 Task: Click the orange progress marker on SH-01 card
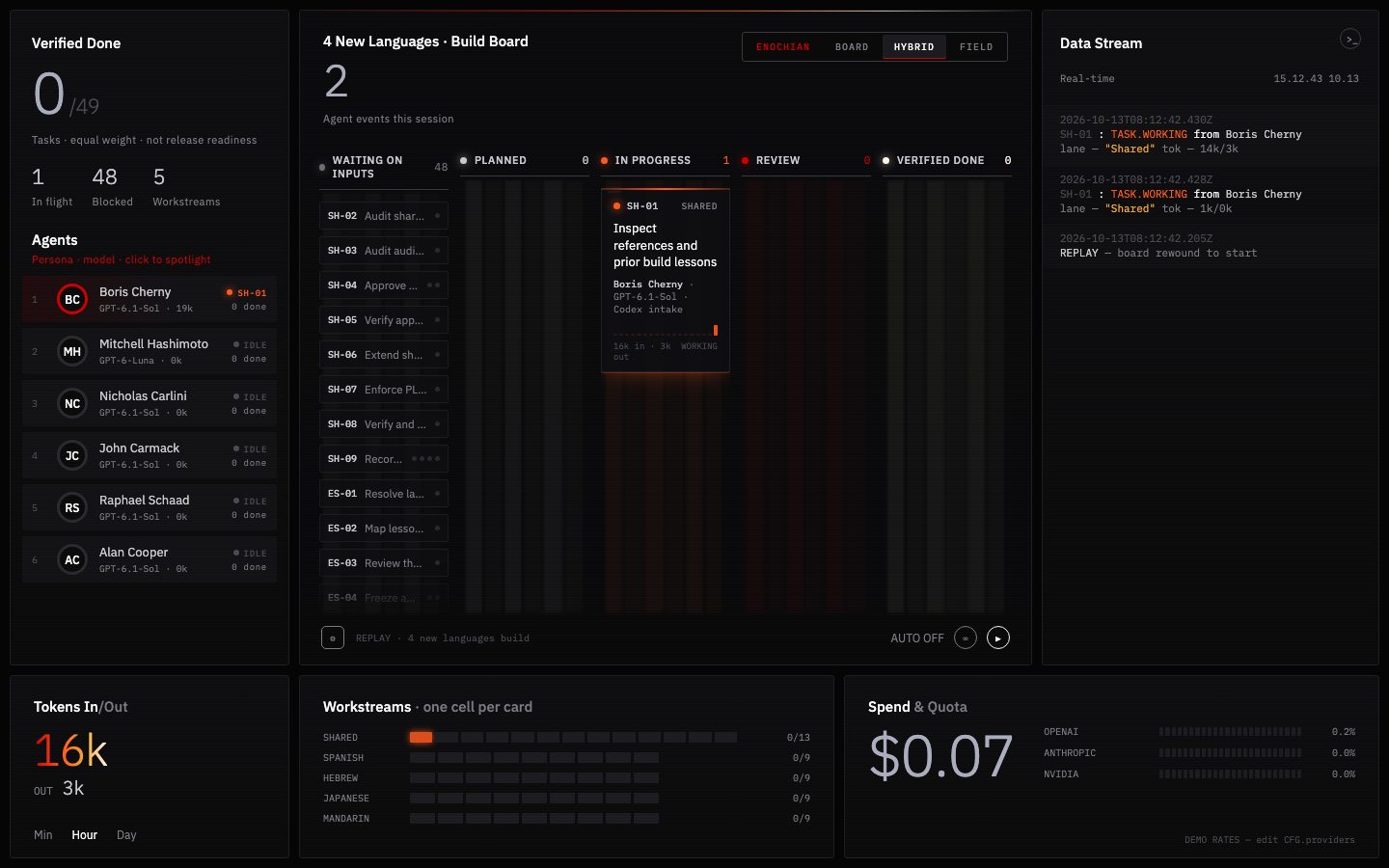point(716,330)
